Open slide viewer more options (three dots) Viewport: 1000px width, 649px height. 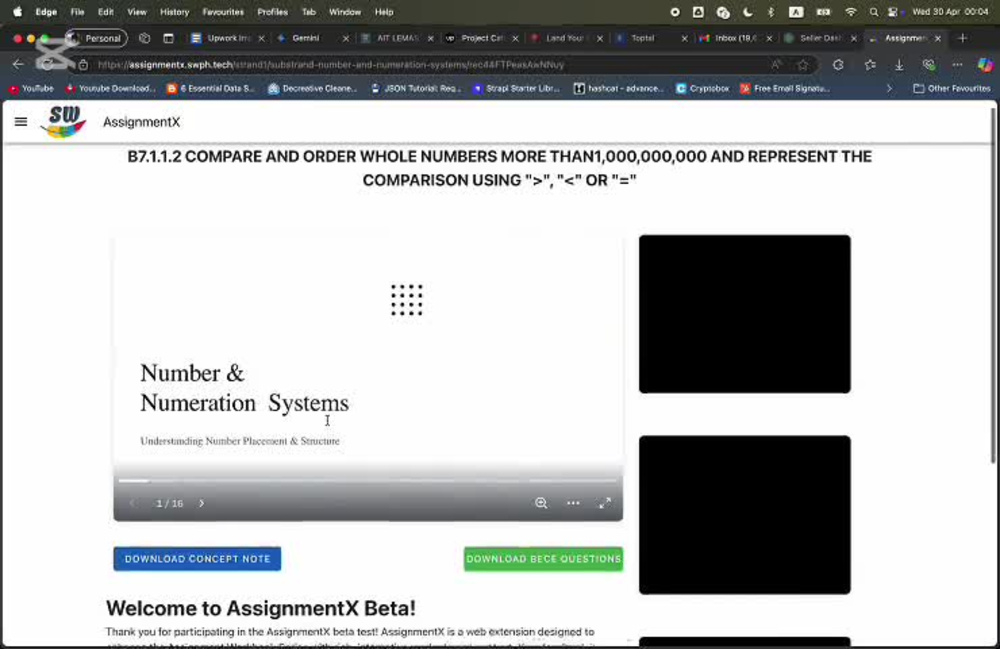click(573, 503)
